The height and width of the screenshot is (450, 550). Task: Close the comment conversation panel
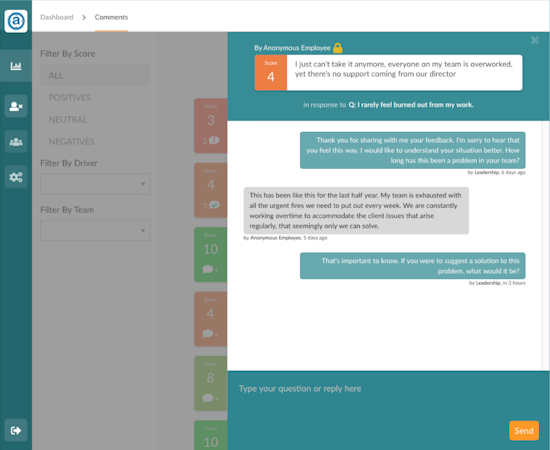[535, 40]
